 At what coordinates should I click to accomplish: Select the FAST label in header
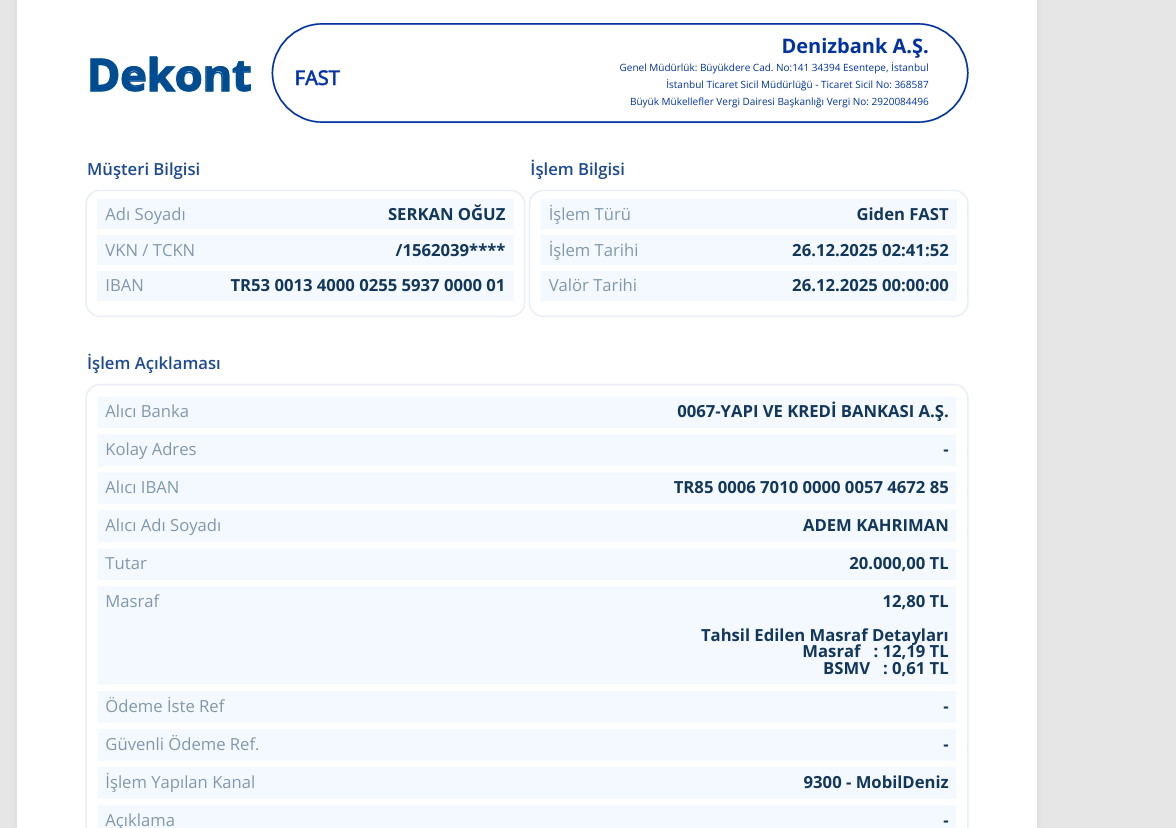click(x=316, y=78)
